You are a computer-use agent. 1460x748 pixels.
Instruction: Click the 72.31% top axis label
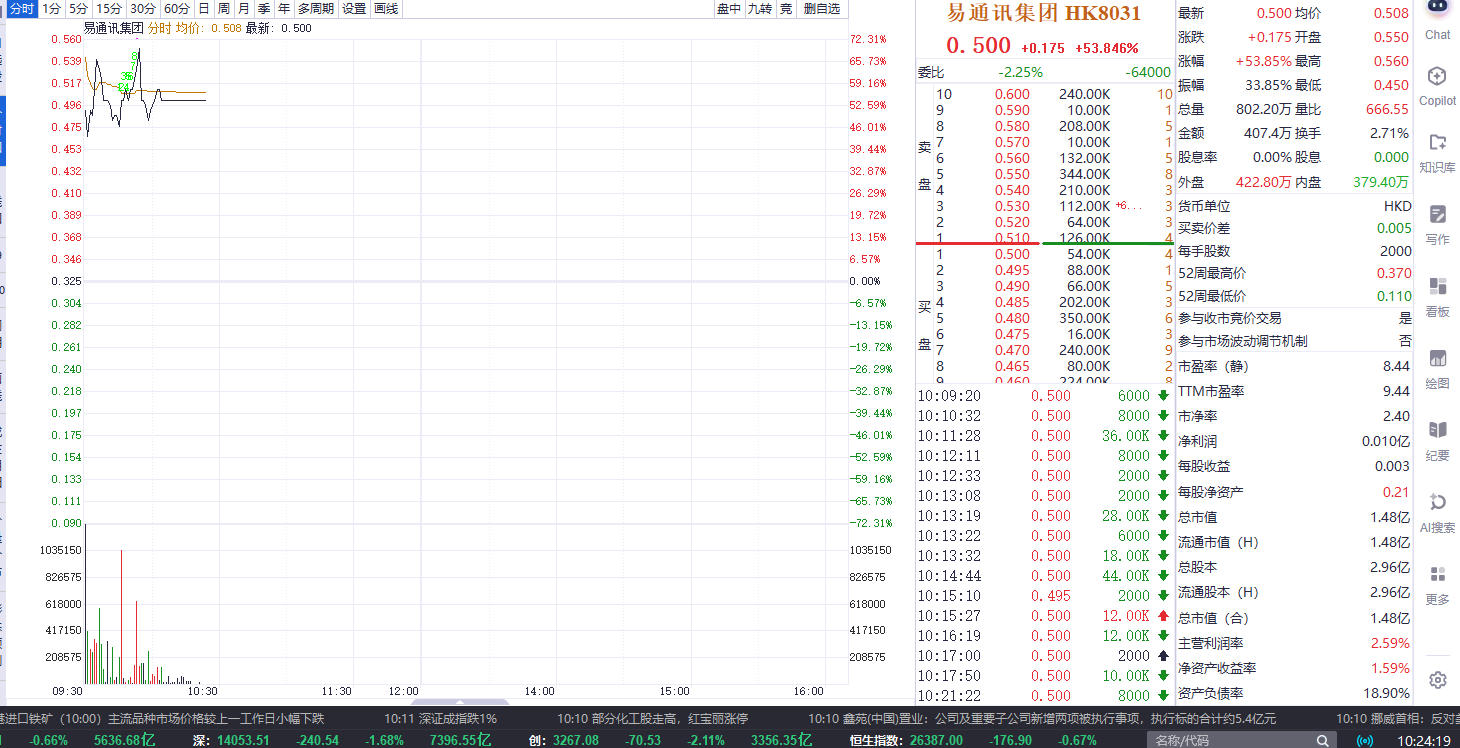(868, 40)
